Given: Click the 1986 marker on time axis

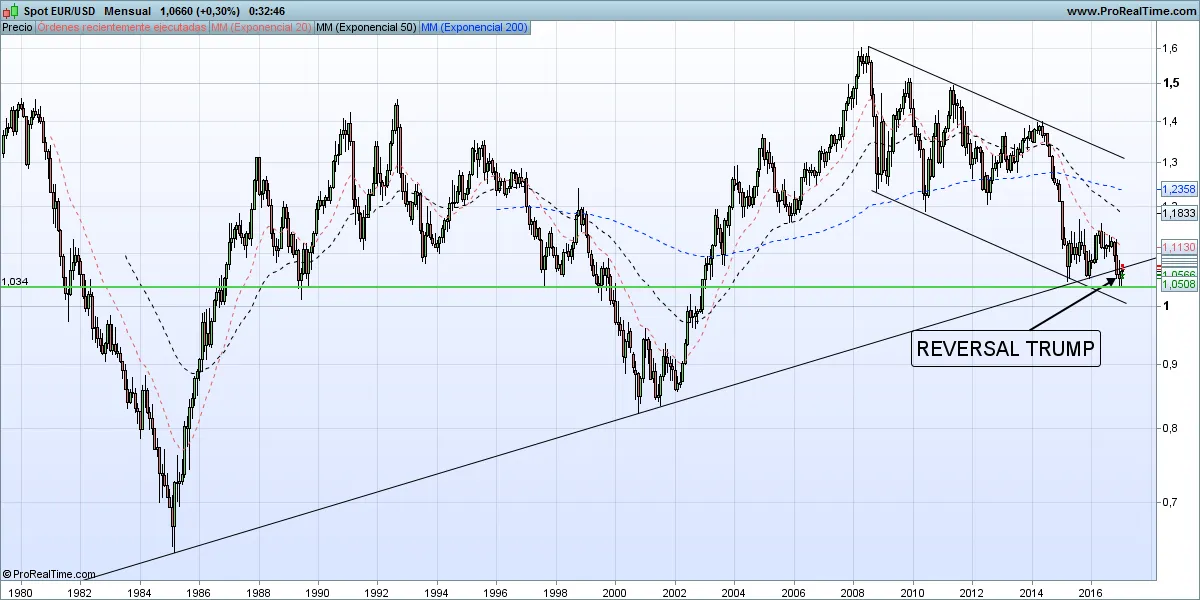Looking at the screenshot, I should 198,591.
